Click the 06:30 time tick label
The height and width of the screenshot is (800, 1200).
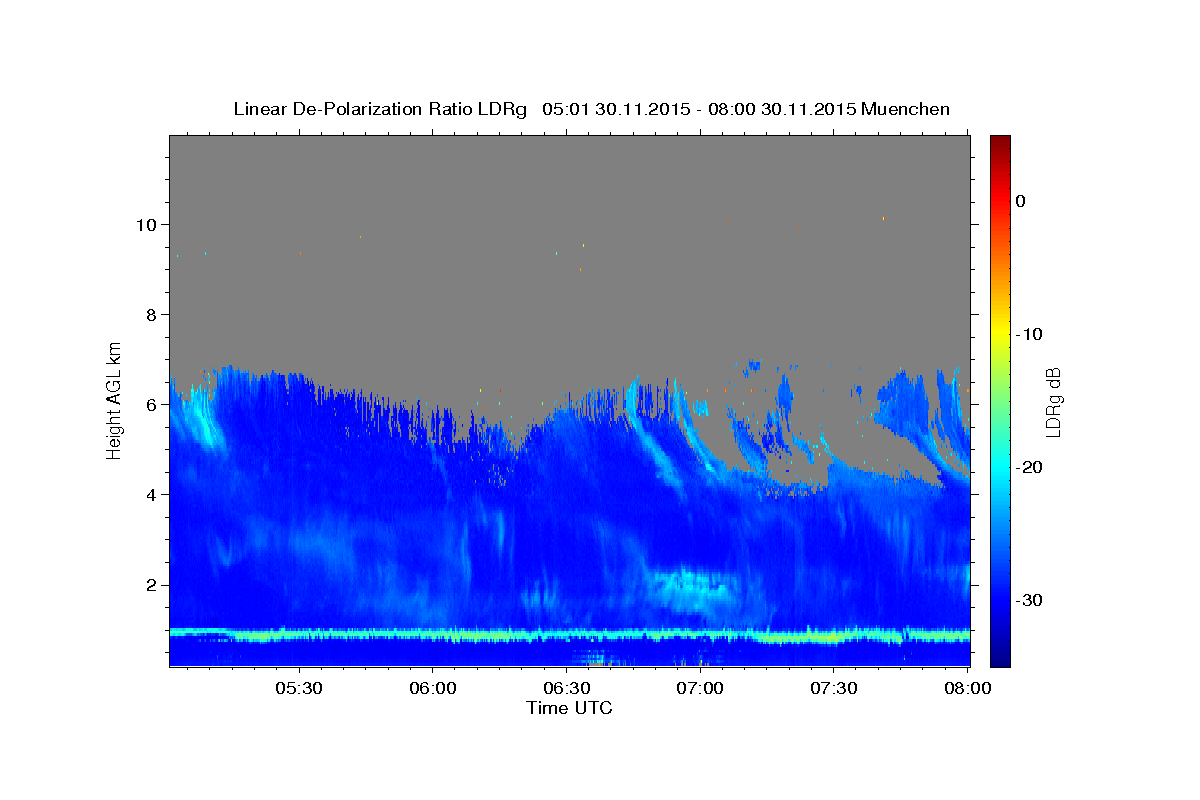[567, 689]
